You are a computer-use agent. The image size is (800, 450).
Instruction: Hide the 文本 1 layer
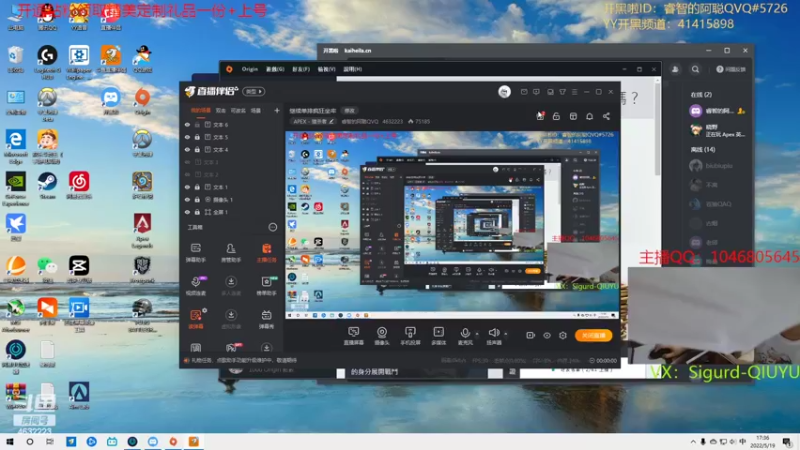click(187, 187)
